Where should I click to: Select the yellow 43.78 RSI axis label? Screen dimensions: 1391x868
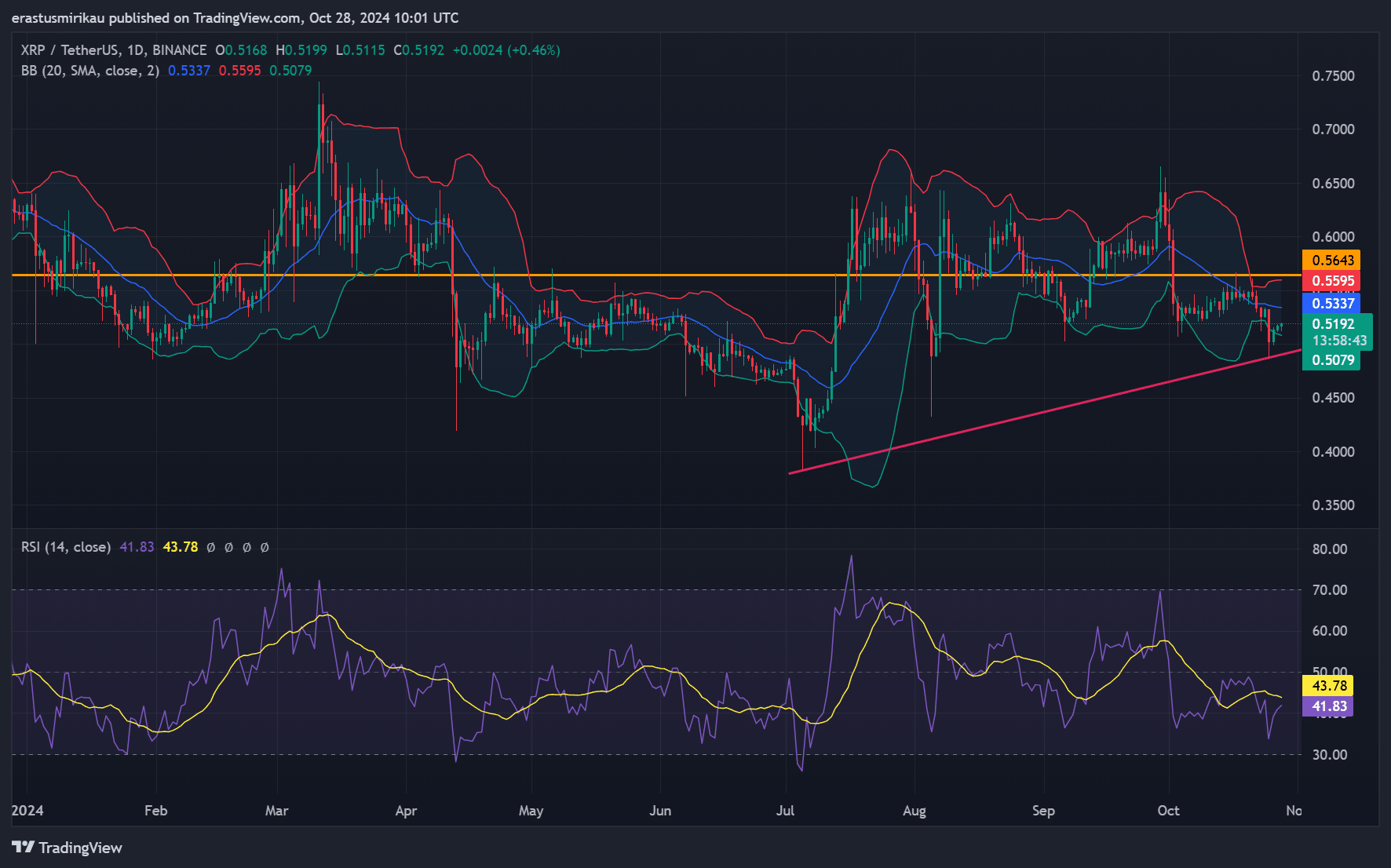pos(1329,686)
